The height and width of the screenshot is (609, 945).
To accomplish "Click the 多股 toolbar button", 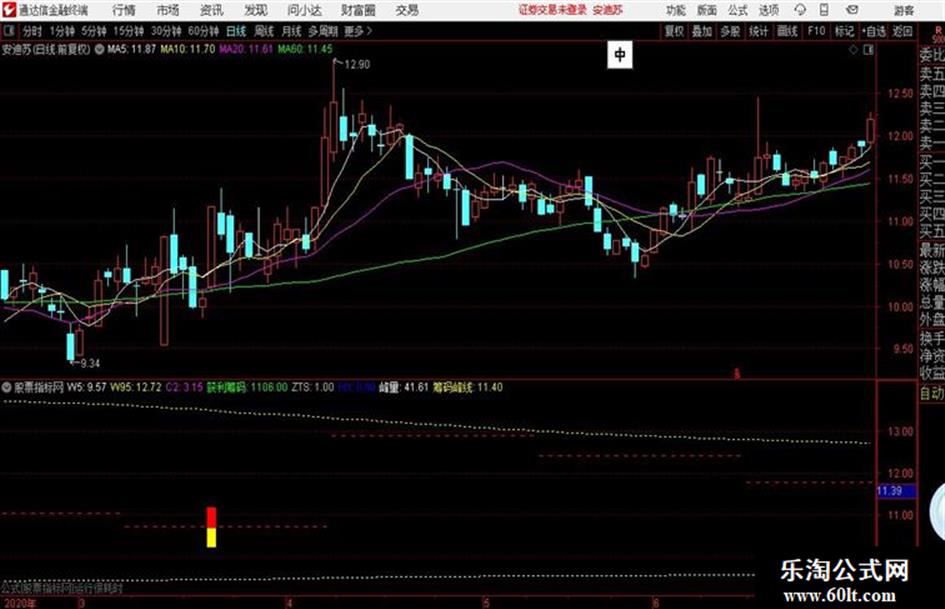I will pyautogui.click(x=730, y=31).
